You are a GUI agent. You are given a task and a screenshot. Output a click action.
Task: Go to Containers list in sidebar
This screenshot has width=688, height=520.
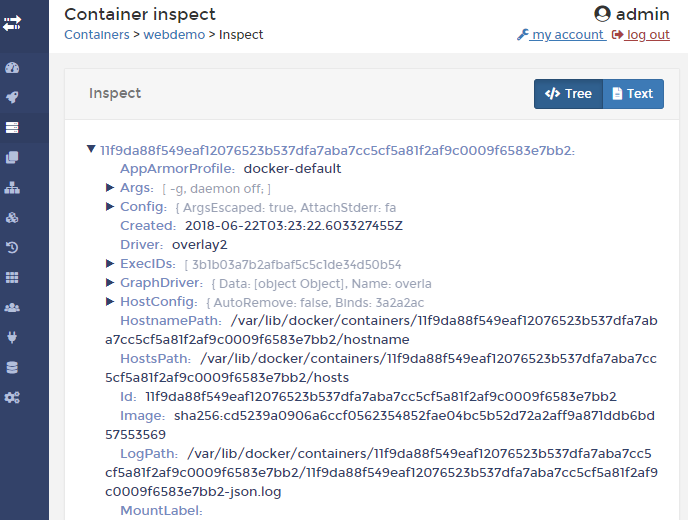pos(12,128)
